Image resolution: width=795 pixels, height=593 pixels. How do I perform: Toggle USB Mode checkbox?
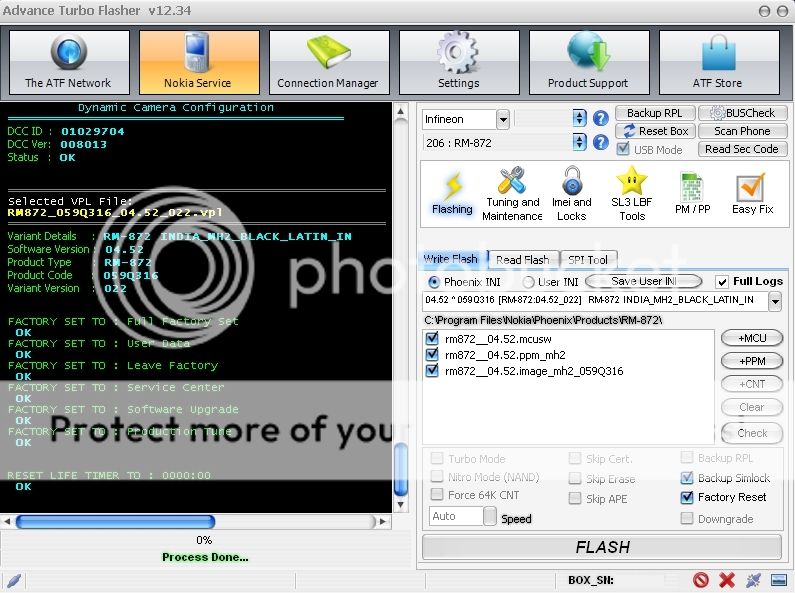click(x=623, y=149)
